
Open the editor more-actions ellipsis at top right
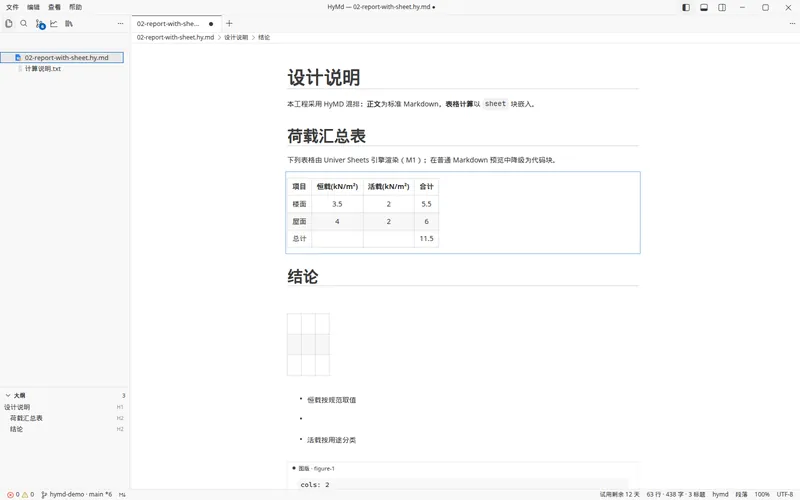coord(792,23)
